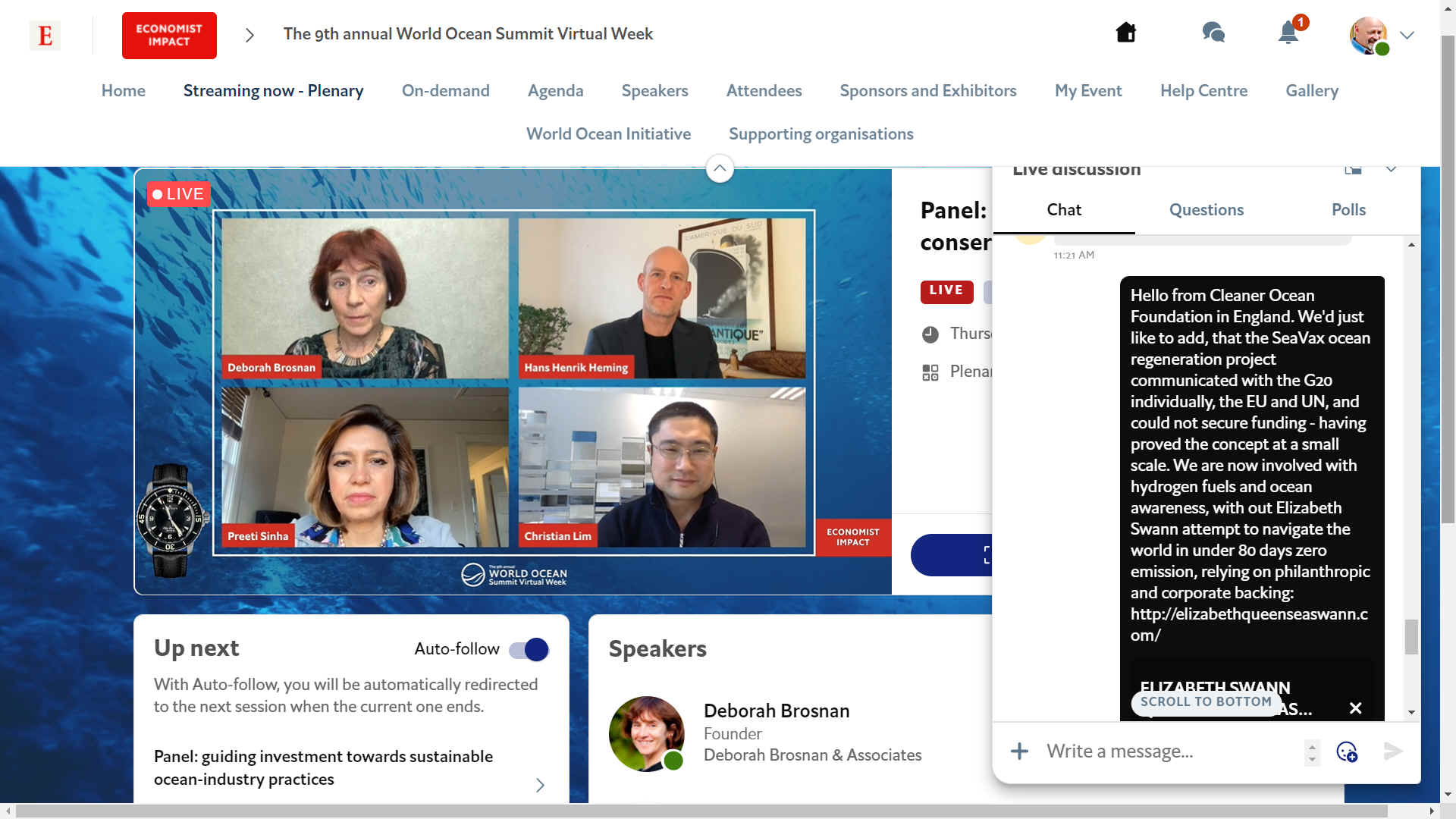The image size is (1456, 819).
Task: Go to the home house icon
Action: 1126,33
